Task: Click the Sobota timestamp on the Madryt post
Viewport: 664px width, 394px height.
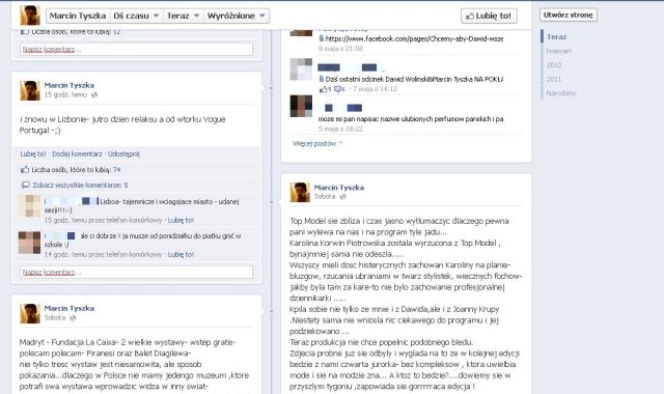Action: coord(55,317)
